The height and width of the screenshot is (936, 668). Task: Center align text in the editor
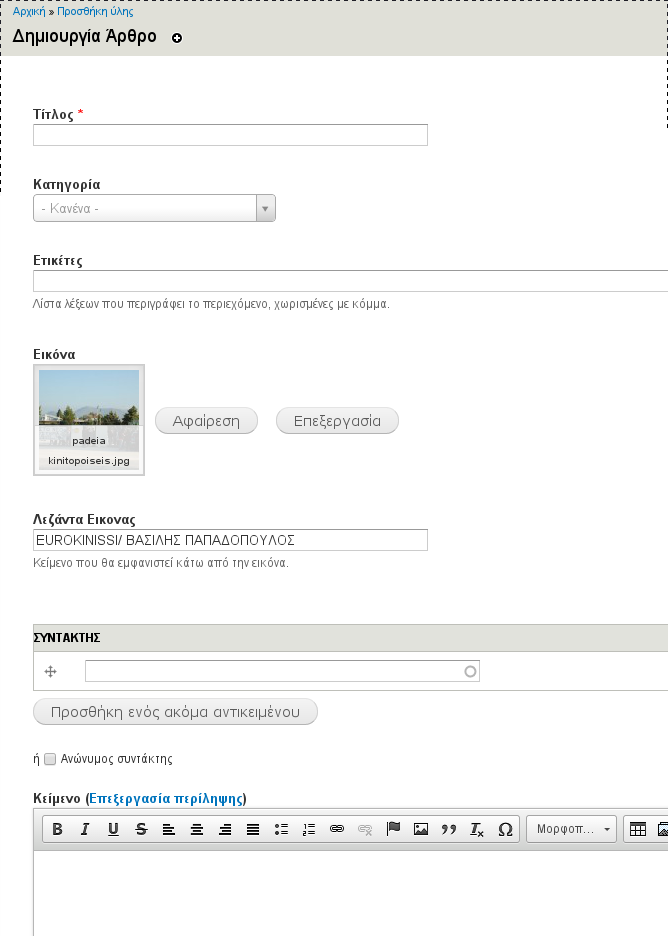(x=197, y=829)
